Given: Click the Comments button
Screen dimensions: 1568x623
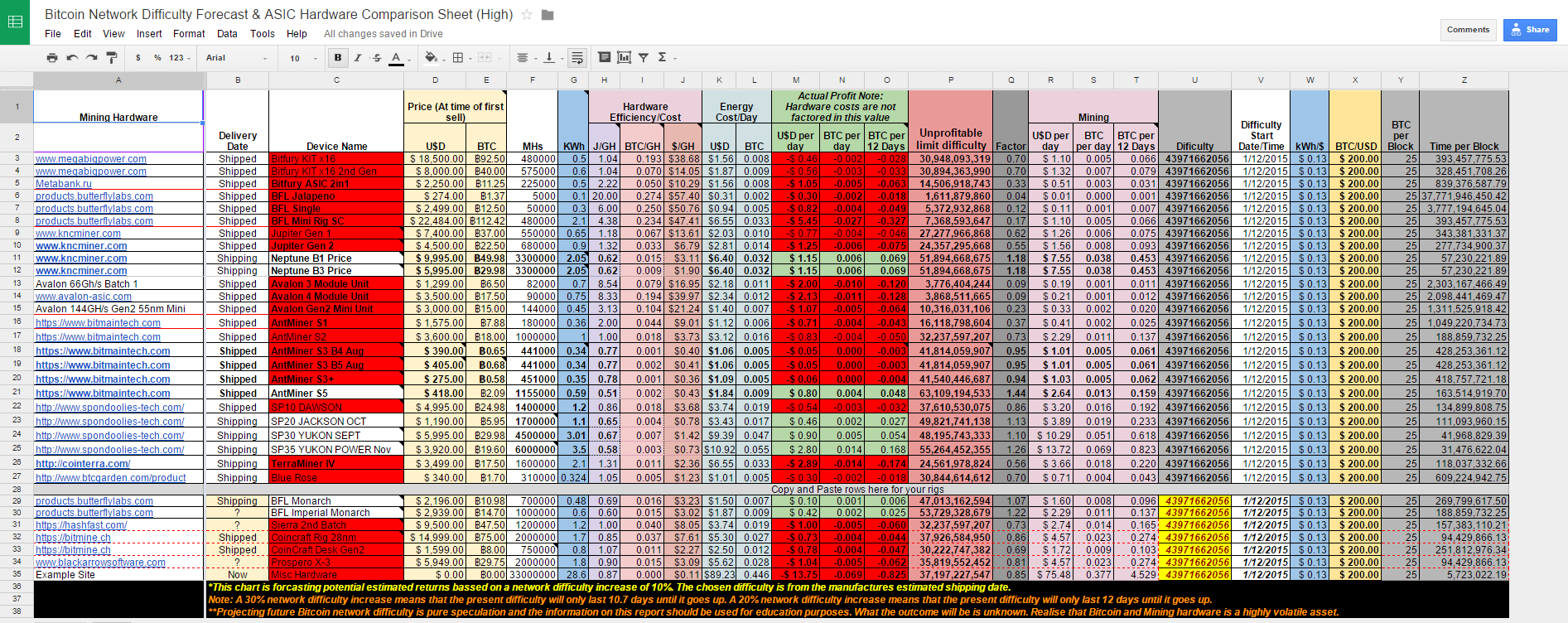Looking at the screenshot, I should point(1468,30).
